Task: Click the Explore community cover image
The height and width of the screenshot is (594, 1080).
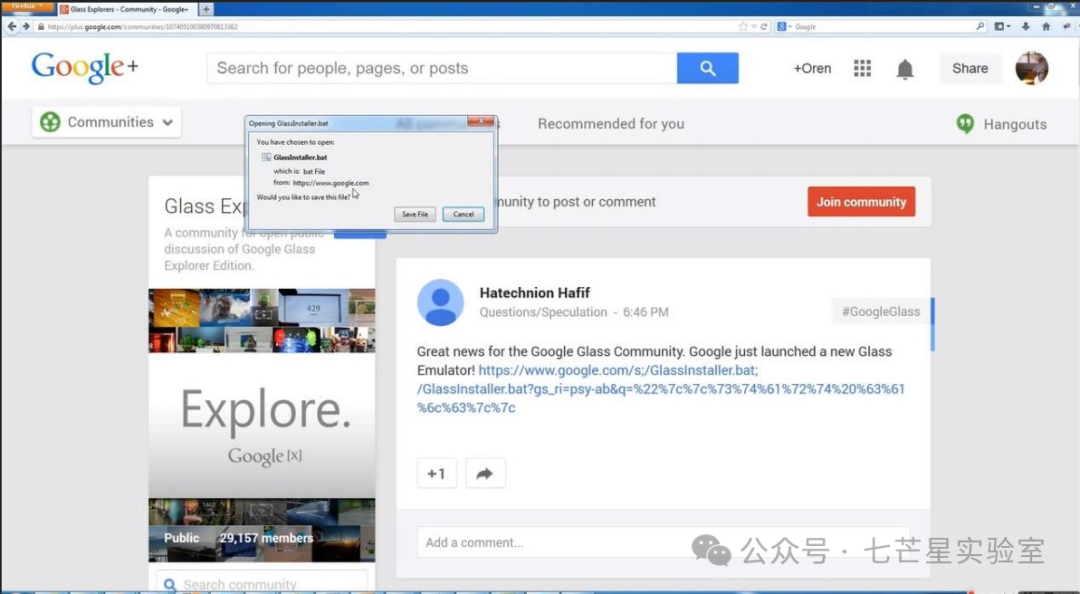Action: pos(262,425)
